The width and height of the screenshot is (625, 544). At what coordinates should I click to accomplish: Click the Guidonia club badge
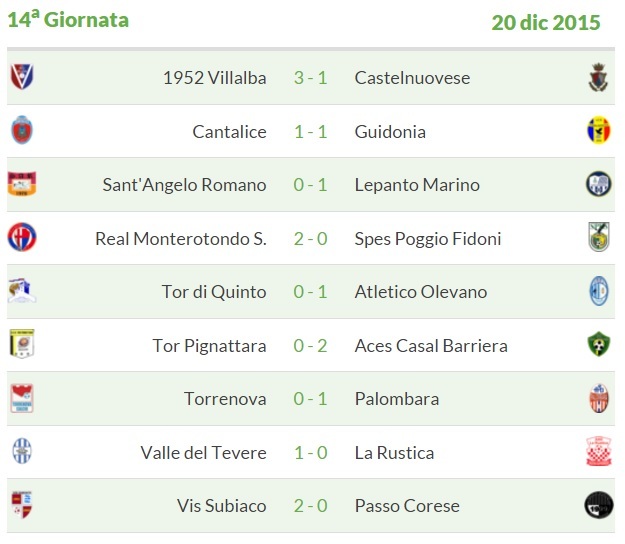[598, 131]
